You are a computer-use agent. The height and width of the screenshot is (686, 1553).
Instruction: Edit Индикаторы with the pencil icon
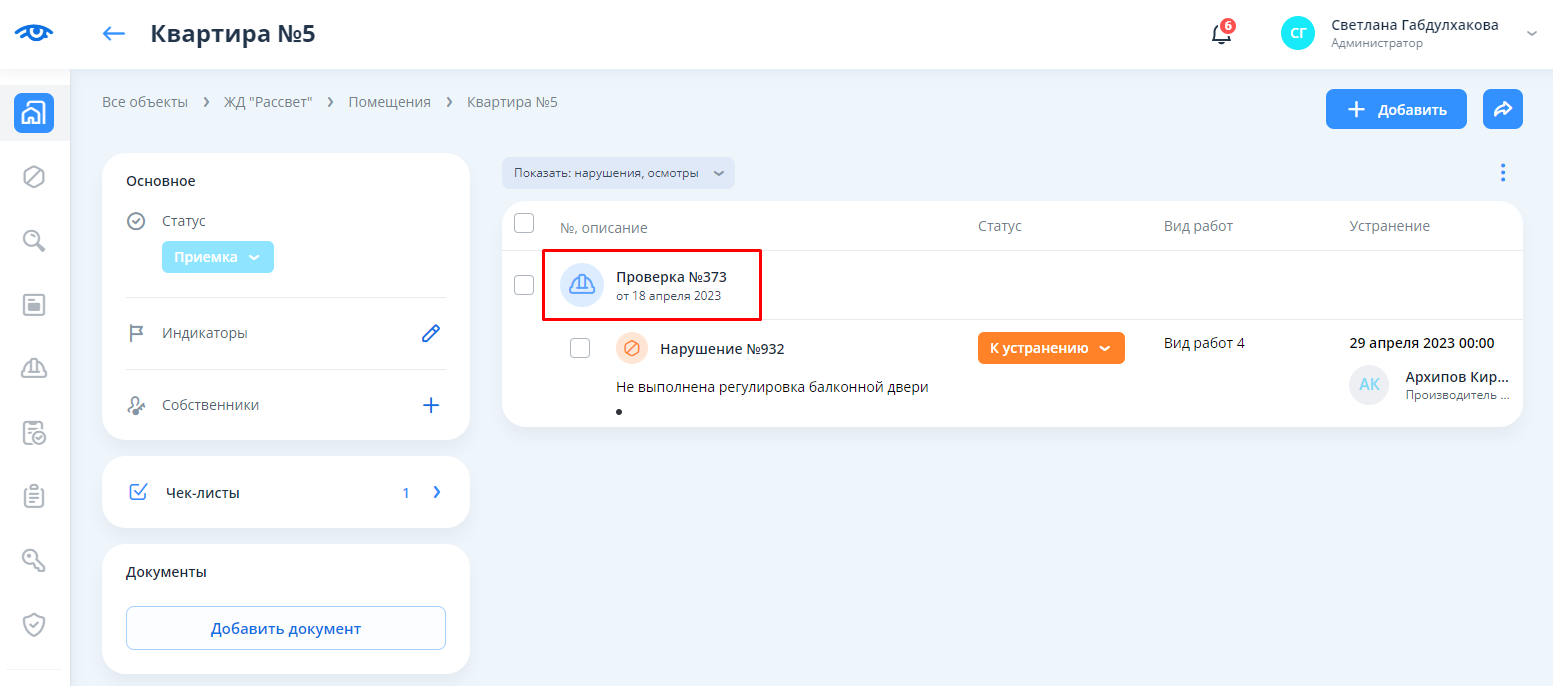coord(431,334)
